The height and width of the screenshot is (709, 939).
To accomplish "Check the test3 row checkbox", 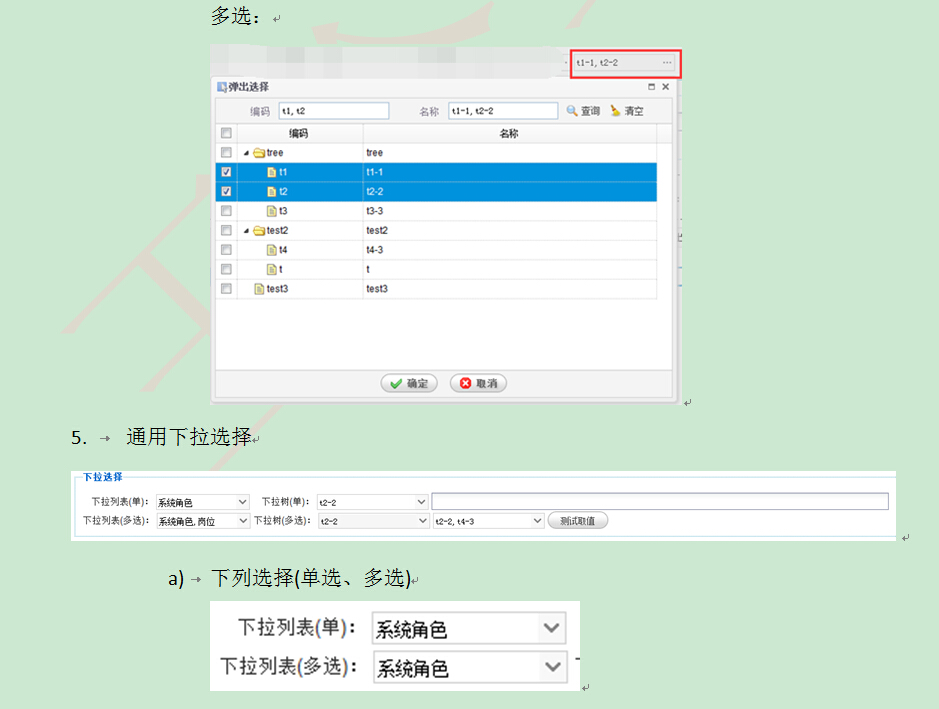I will [x=226, y=289].
